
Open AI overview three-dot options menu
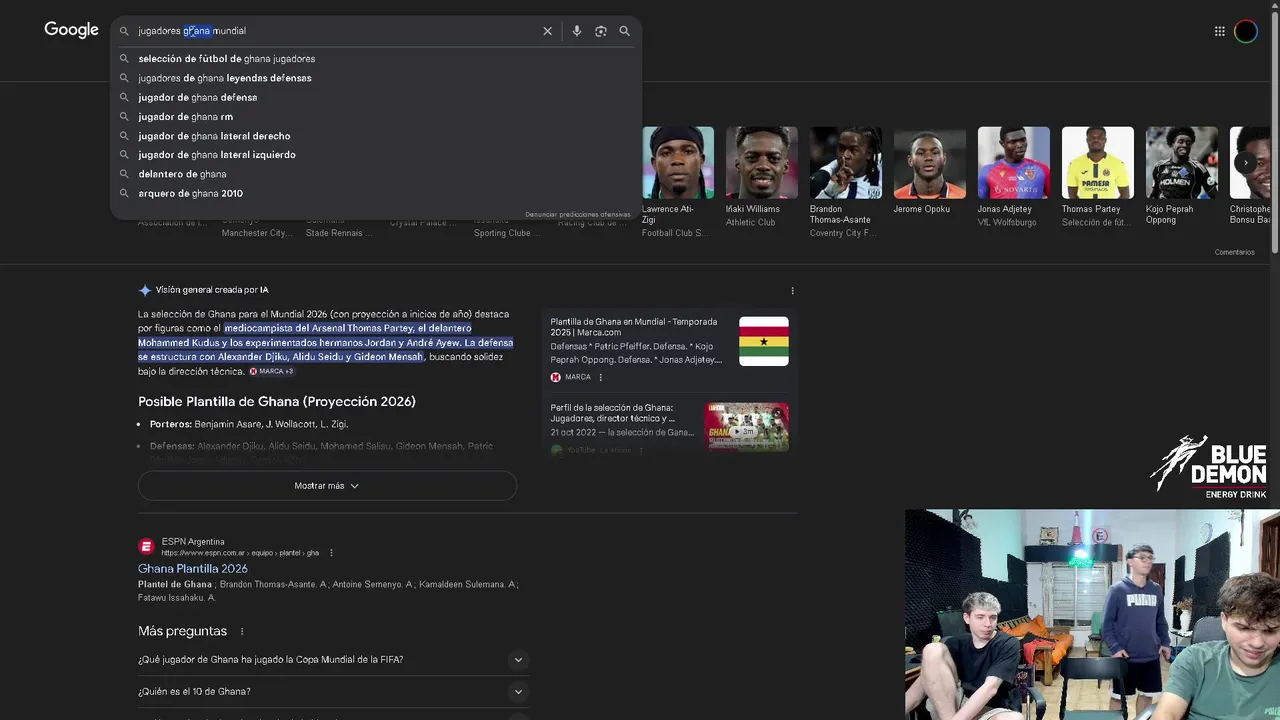(x=792, y=291)
